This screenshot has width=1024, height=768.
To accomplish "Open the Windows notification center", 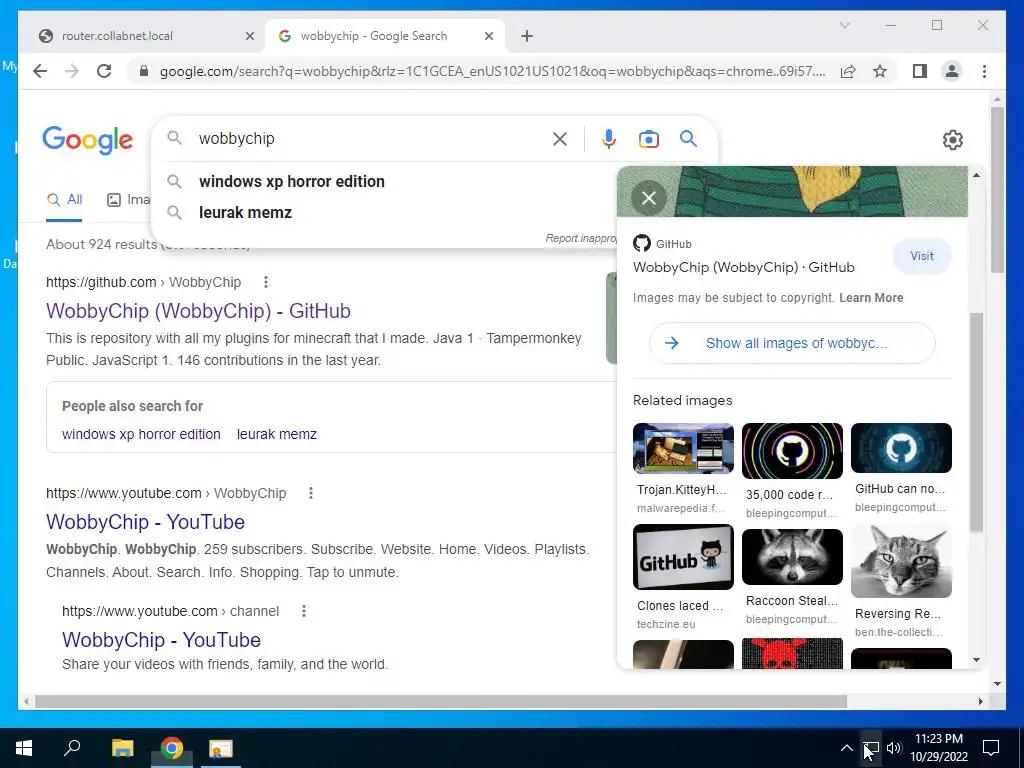I will point(991,748).
